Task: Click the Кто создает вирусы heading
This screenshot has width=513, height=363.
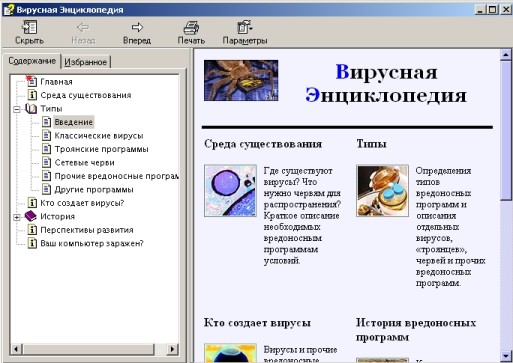Action: point(257,323)
